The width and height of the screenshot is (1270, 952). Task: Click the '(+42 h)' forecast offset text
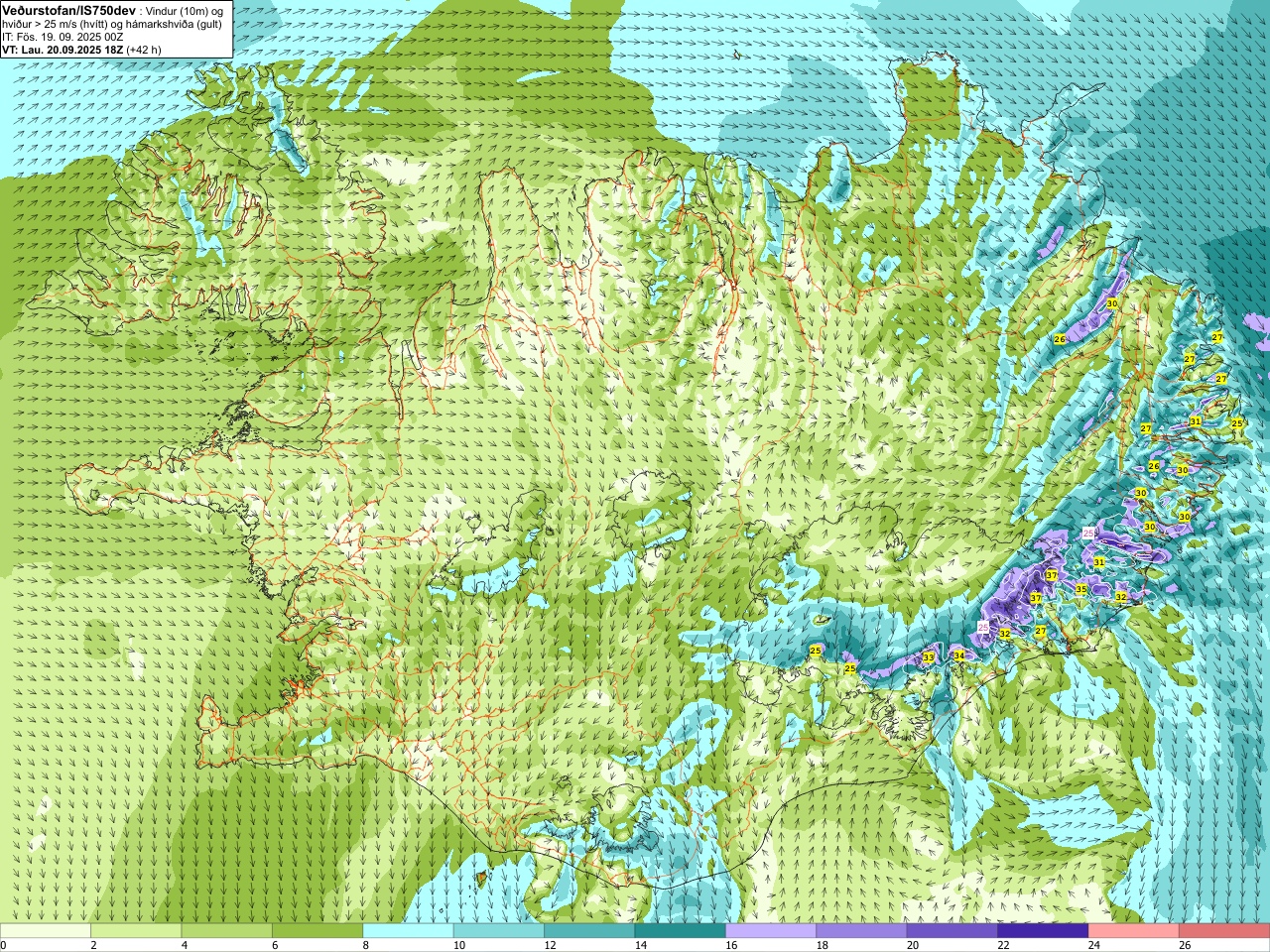[x=144, y=50]
